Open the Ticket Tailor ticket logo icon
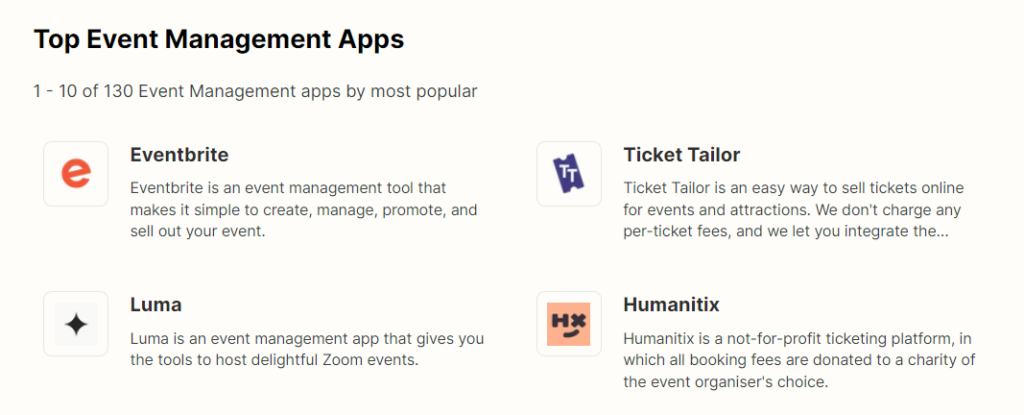The height and width of the screenshot is (415, 1024). [569, 174]
